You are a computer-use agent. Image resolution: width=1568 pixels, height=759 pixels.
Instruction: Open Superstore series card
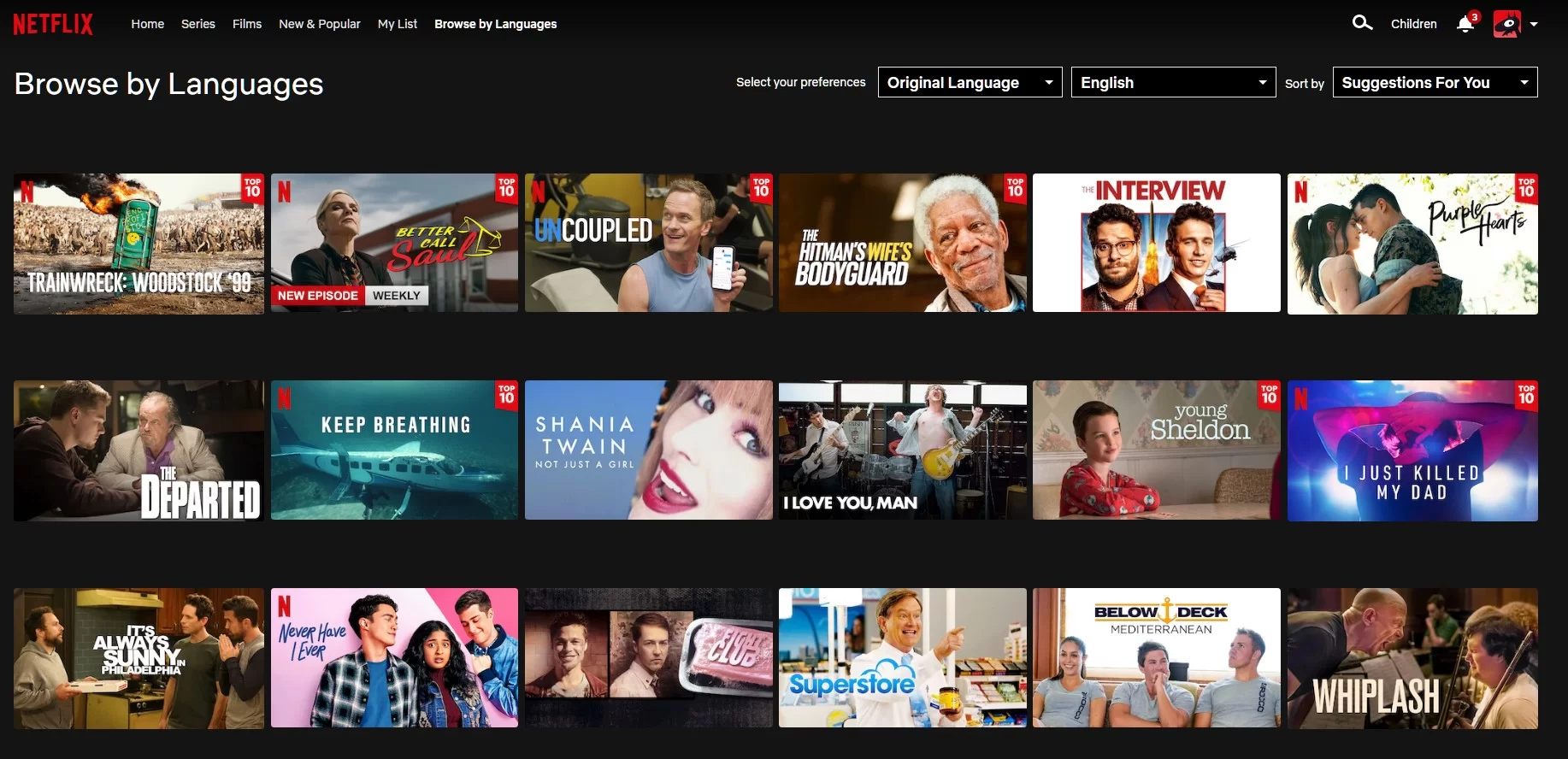click(903, 658)
